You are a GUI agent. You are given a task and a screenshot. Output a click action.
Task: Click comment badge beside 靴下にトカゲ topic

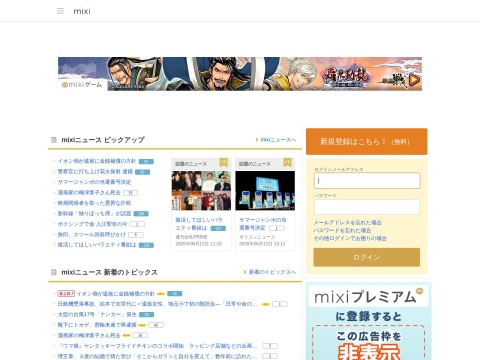(x=156, y=325)
